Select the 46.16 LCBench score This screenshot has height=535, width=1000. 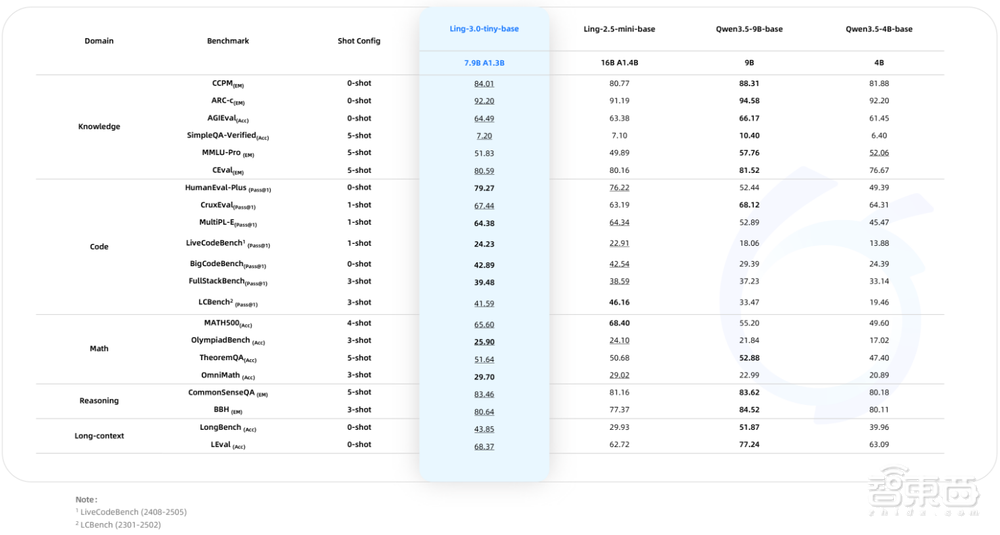(x=619, y=302)
